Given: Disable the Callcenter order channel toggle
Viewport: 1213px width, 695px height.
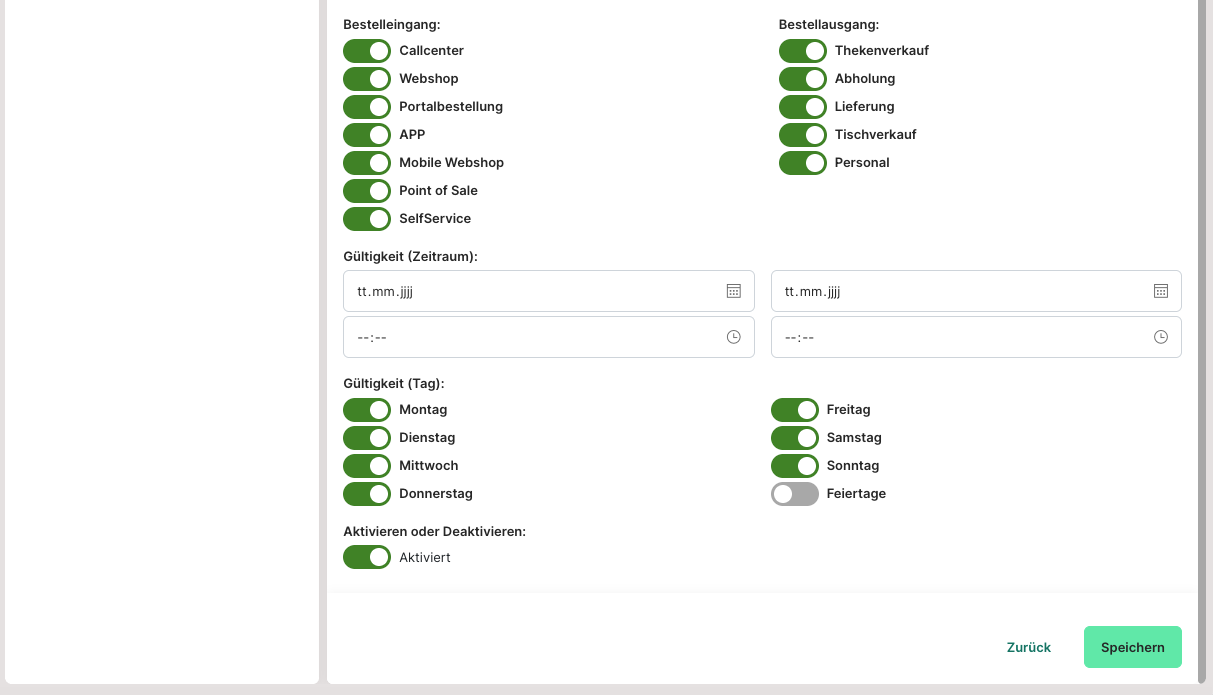Looking at the screenshot, I should click(367, 51).
